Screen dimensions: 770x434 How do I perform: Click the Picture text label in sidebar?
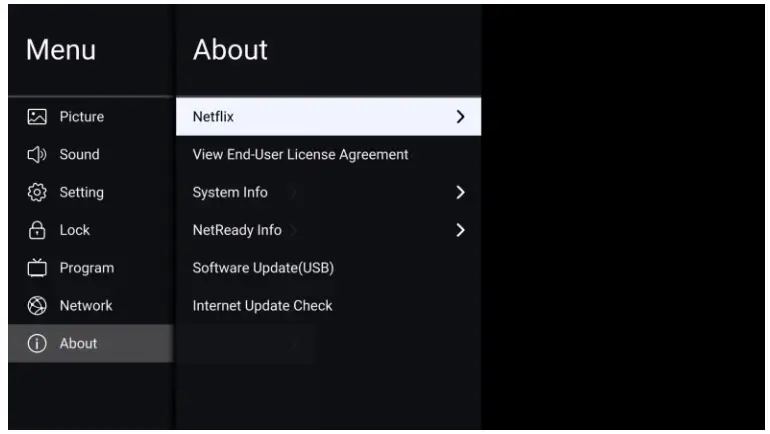[x=82, y=117]
